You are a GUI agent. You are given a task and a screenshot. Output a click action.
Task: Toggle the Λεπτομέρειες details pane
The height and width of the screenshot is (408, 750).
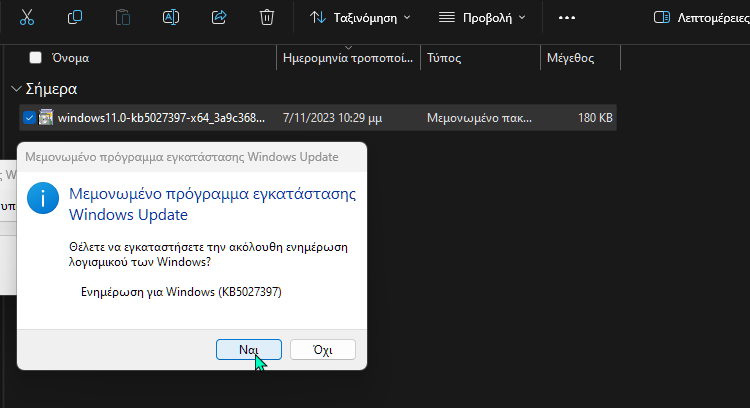(x=701, y=18)
